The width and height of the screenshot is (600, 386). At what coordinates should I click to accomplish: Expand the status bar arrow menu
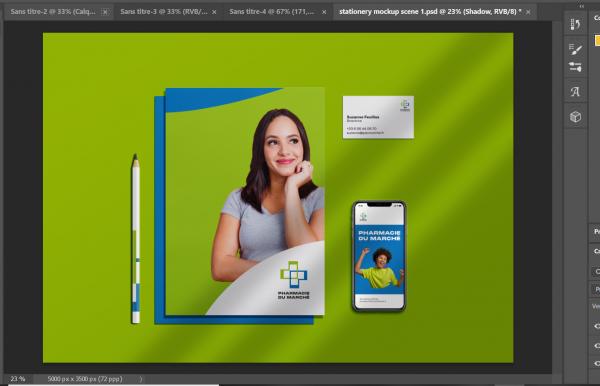click(x=141, y=379)
